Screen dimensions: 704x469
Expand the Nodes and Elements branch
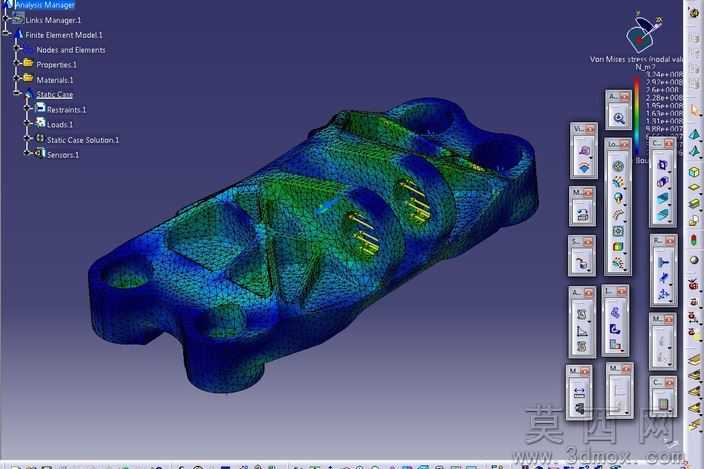coord(17,48)
